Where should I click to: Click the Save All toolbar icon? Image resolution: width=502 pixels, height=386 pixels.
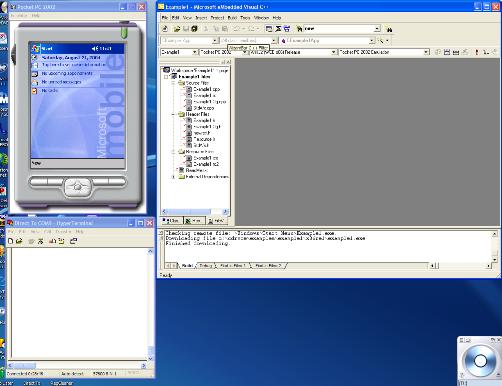[x=194, y=29]
